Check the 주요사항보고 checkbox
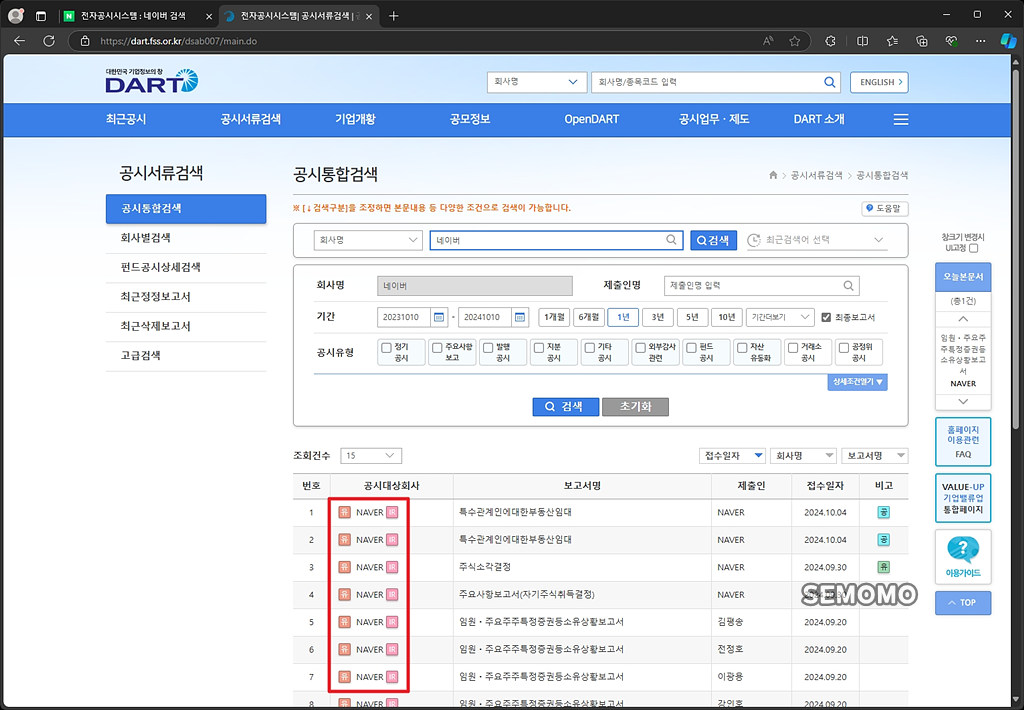 (438, 348)
